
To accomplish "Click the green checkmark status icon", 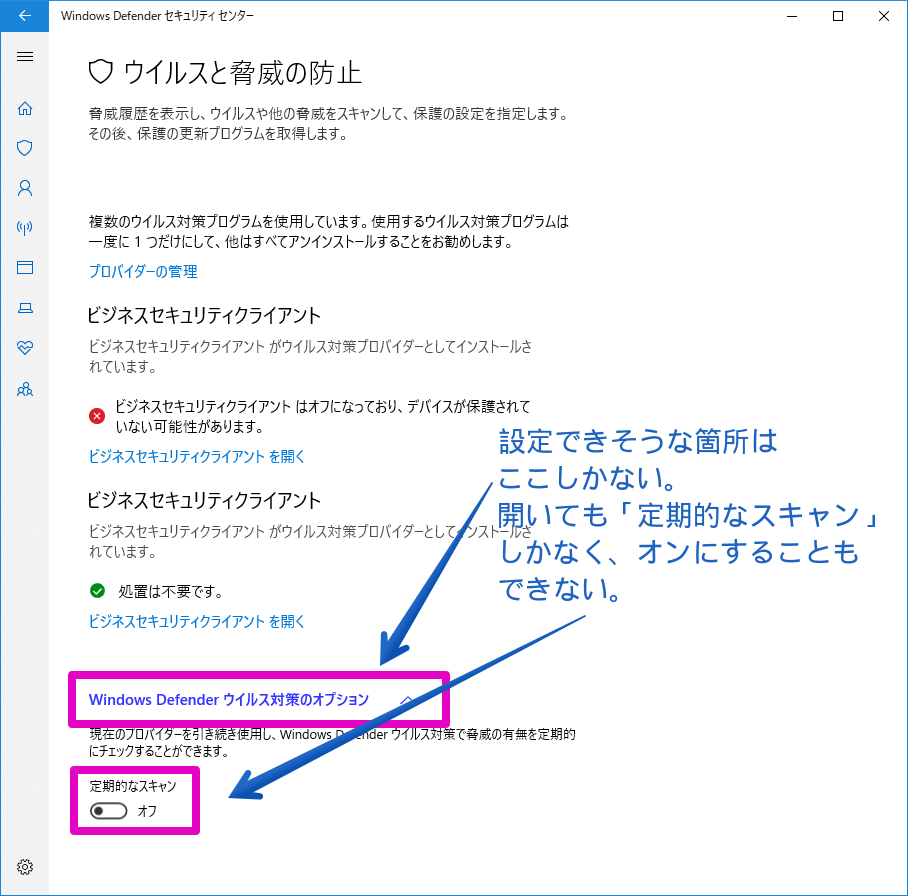I will [x=97, y=591].
